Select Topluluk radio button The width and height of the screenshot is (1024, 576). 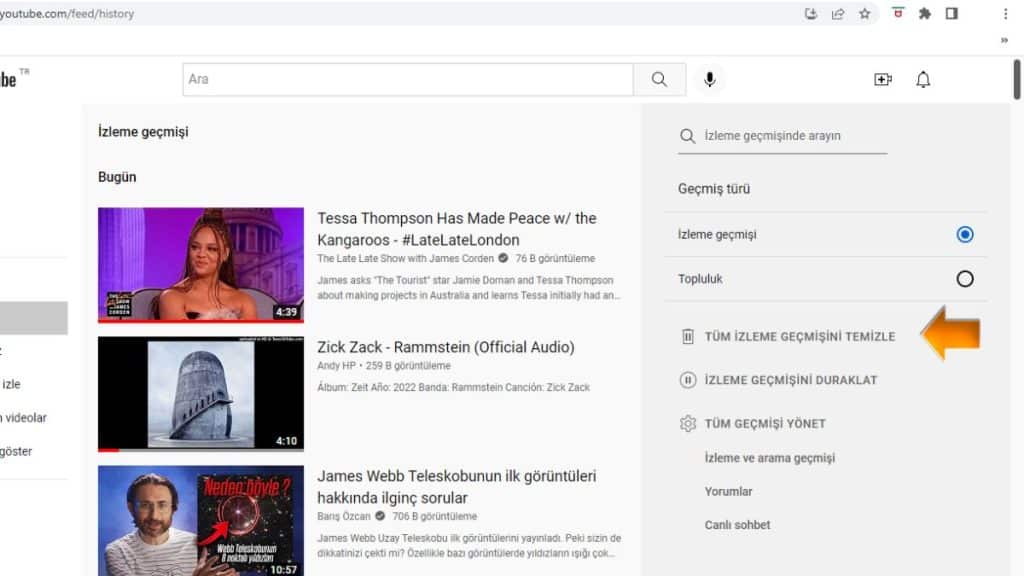965,279
